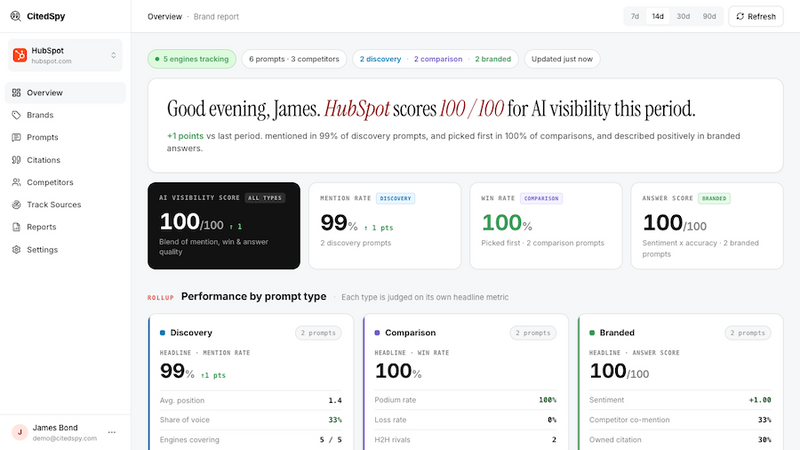The image size is (800, 450).
Task: Click the Competitor co-mention row
Action: (680, 420)
